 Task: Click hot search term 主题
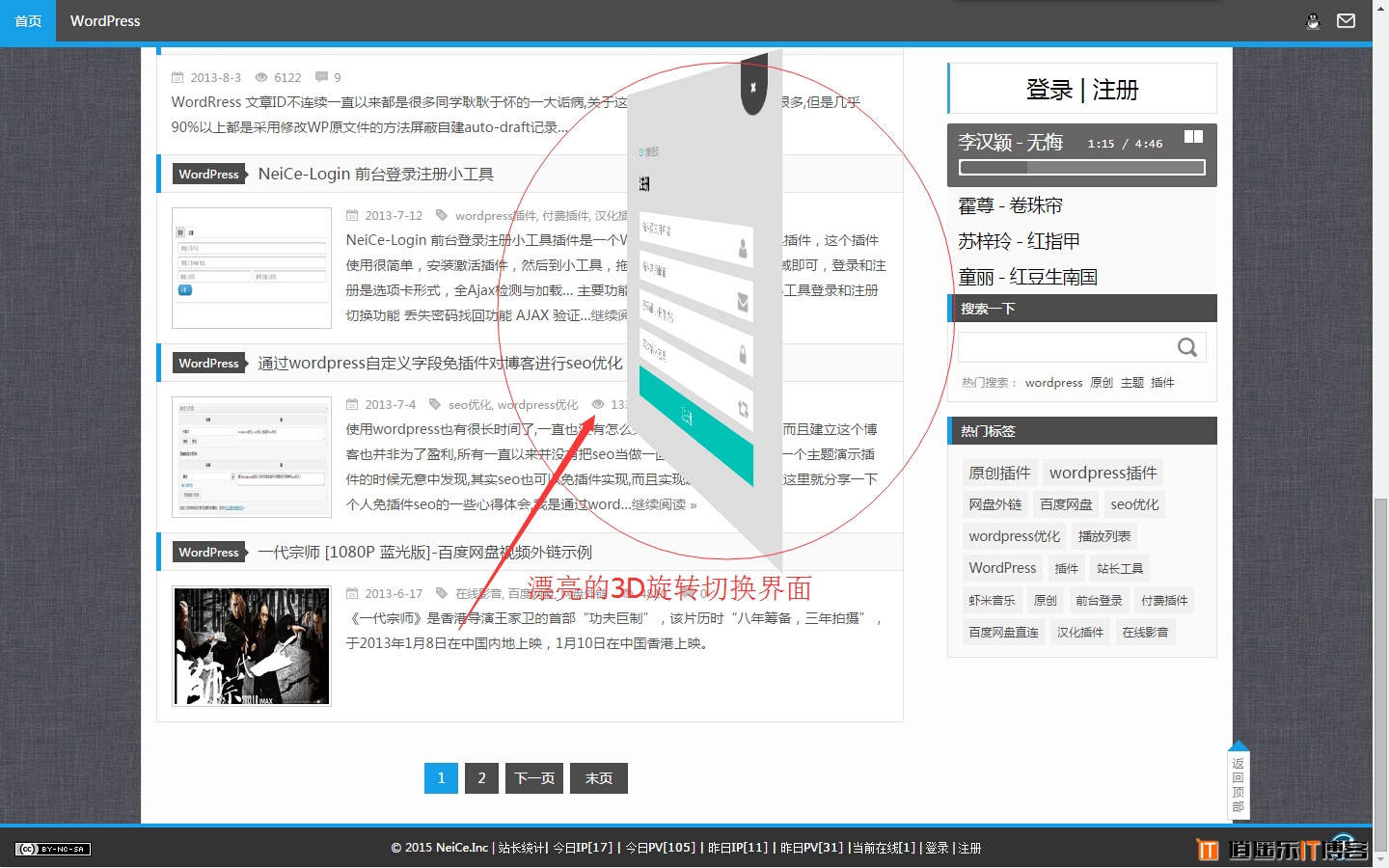[x=1132, y=383]
